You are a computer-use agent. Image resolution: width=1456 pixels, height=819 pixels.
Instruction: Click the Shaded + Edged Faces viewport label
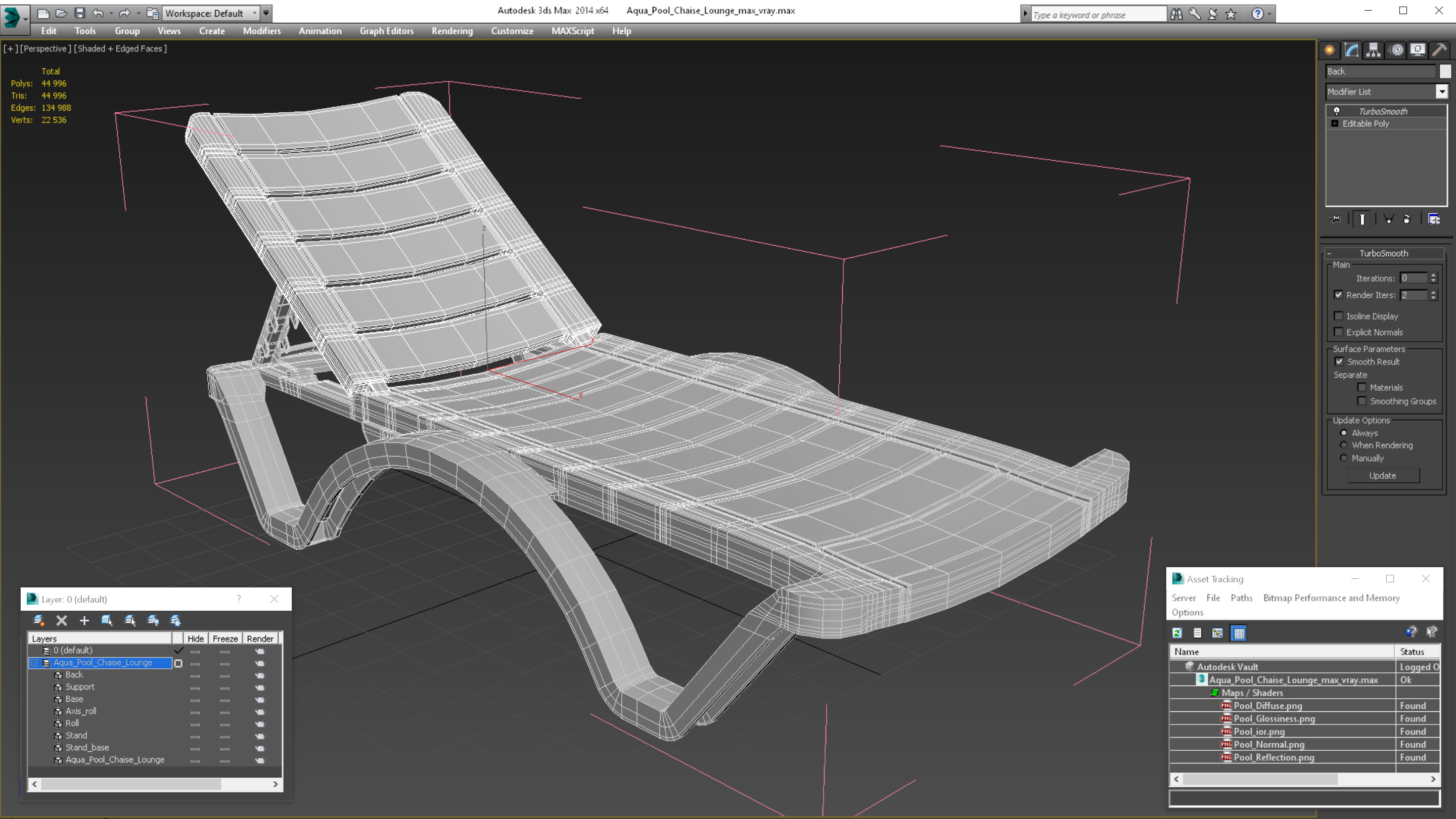click(x=120, y=49)
